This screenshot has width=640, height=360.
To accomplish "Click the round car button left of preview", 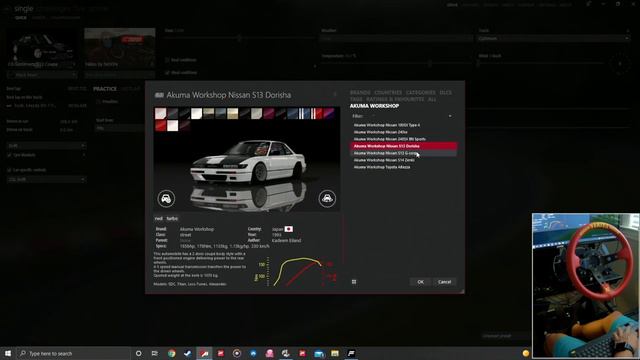I will pos(166,199).
